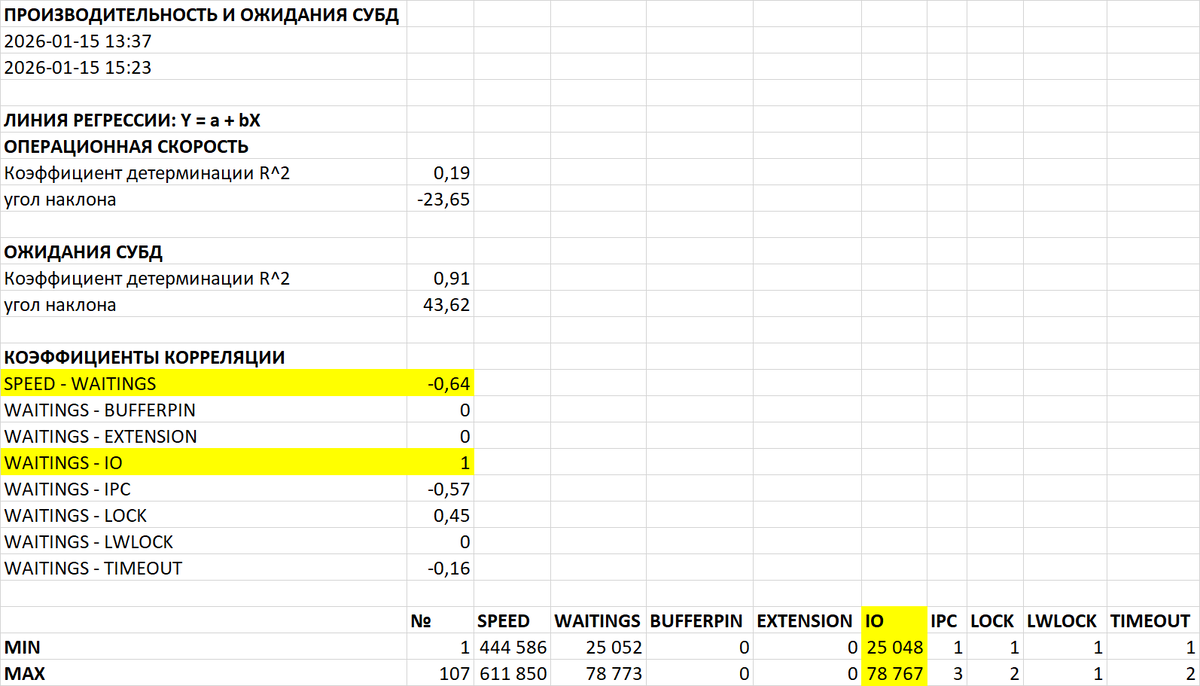Click the start timestamp '2026-01-15 13:37'

coord(78,42)
